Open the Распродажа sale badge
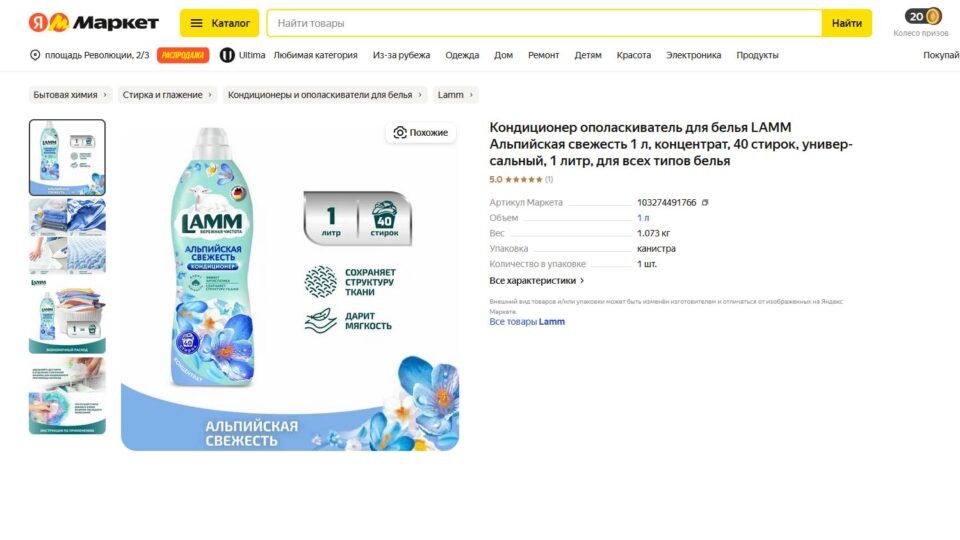The height and width of the screenshot is (540, 960). (183, 55)
